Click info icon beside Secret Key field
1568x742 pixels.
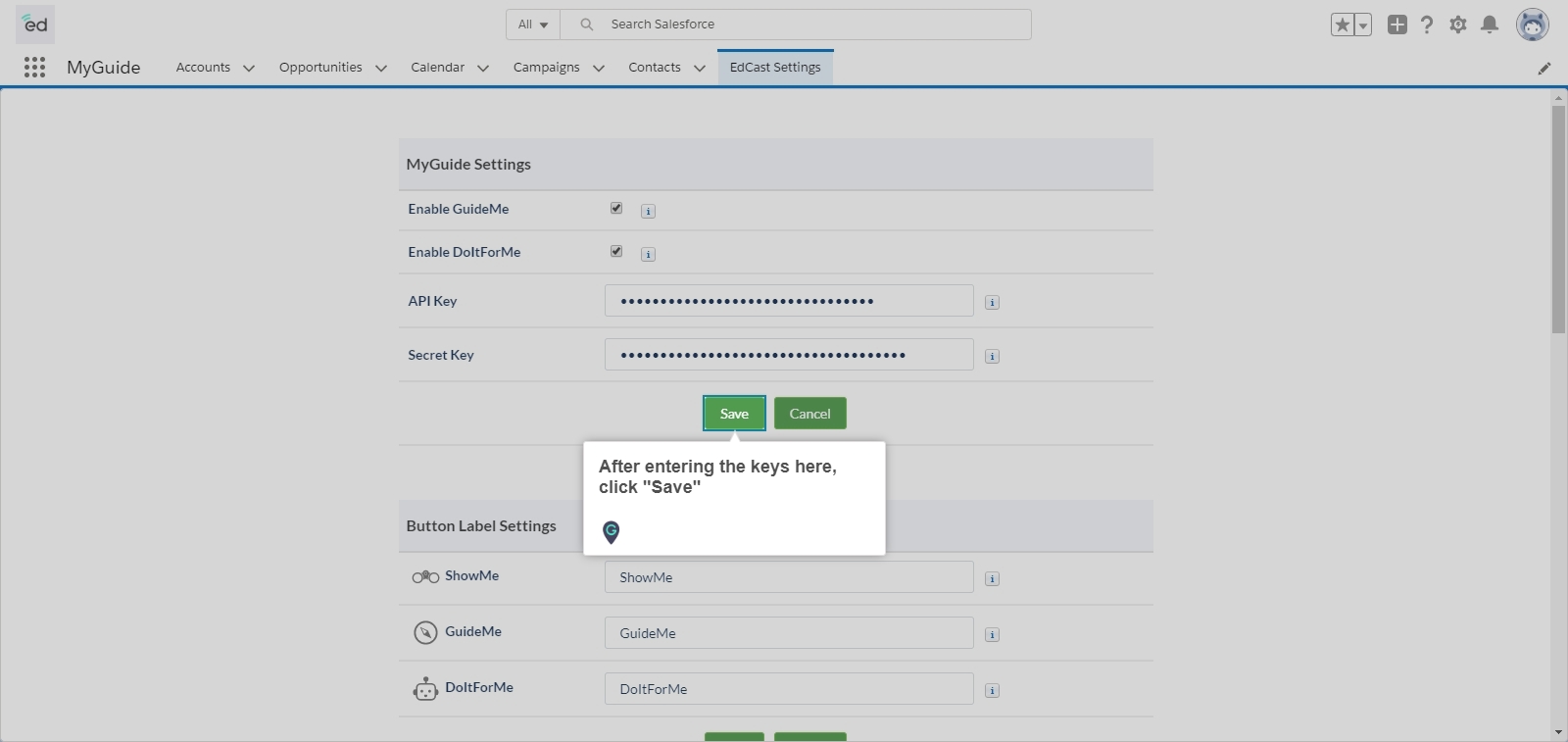point(992,356)
